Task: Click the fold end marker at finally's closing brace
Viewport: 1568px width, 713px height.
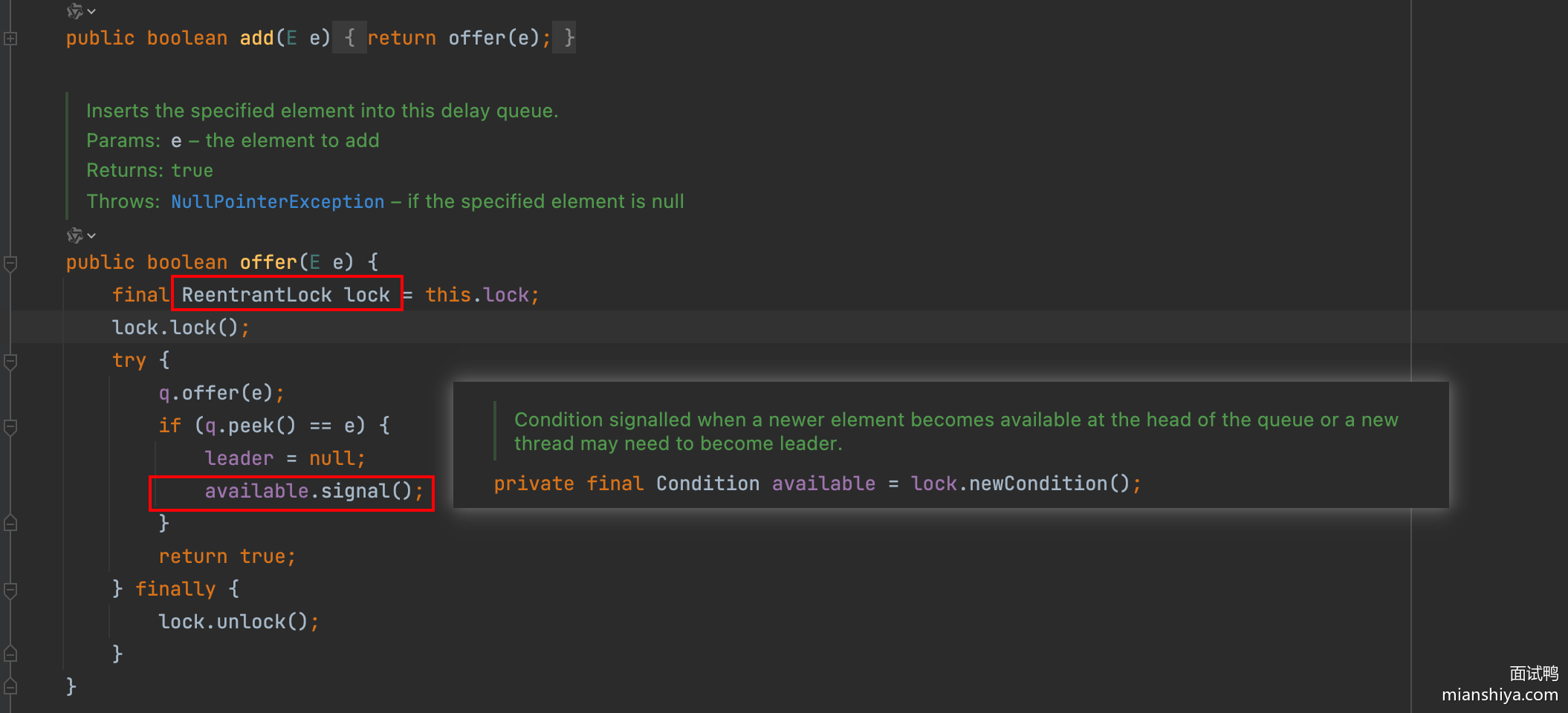Action: 10,654
